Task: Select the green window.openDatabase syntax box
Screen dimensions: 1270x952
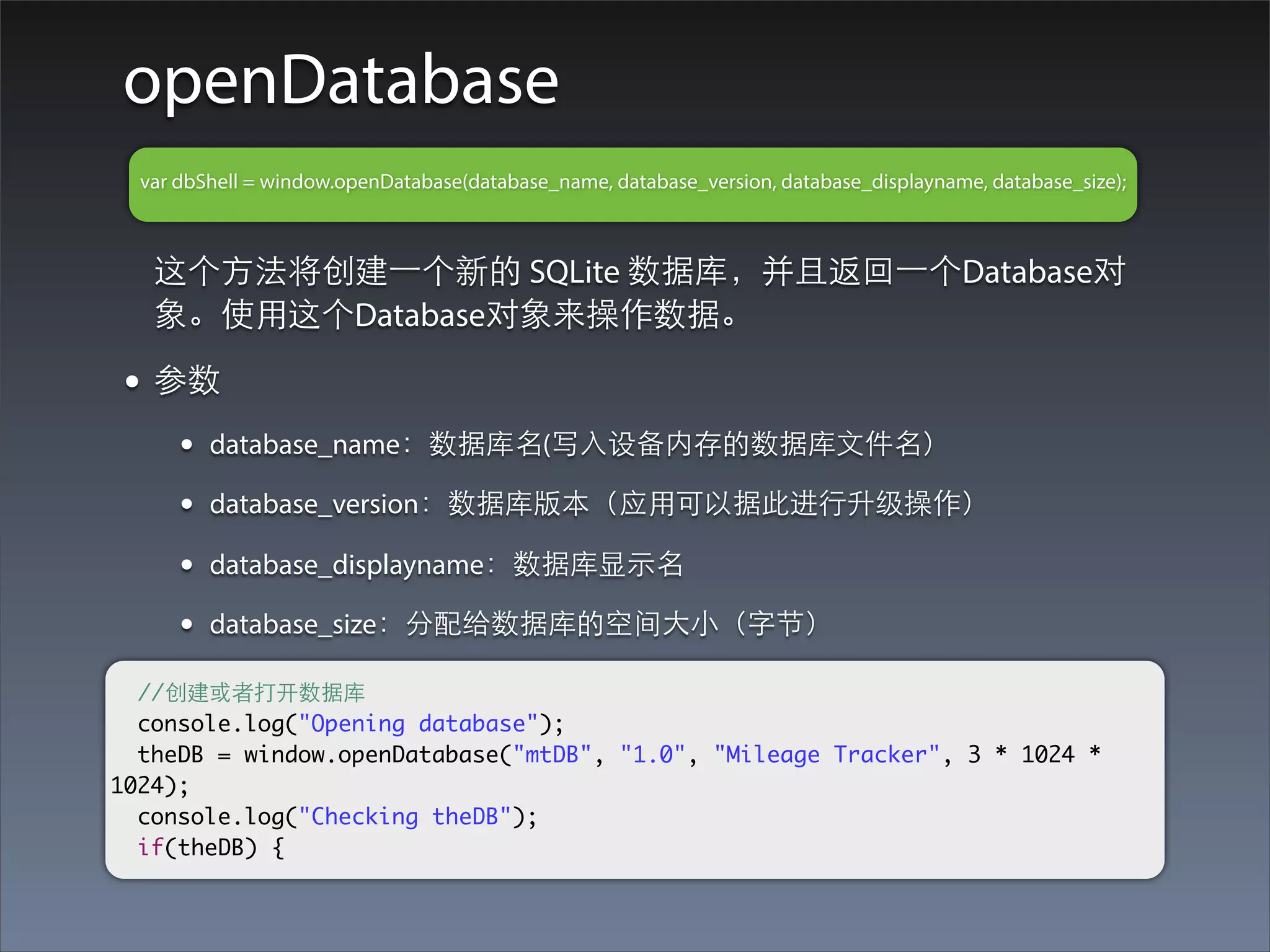Action: click(x=633, y=185)
